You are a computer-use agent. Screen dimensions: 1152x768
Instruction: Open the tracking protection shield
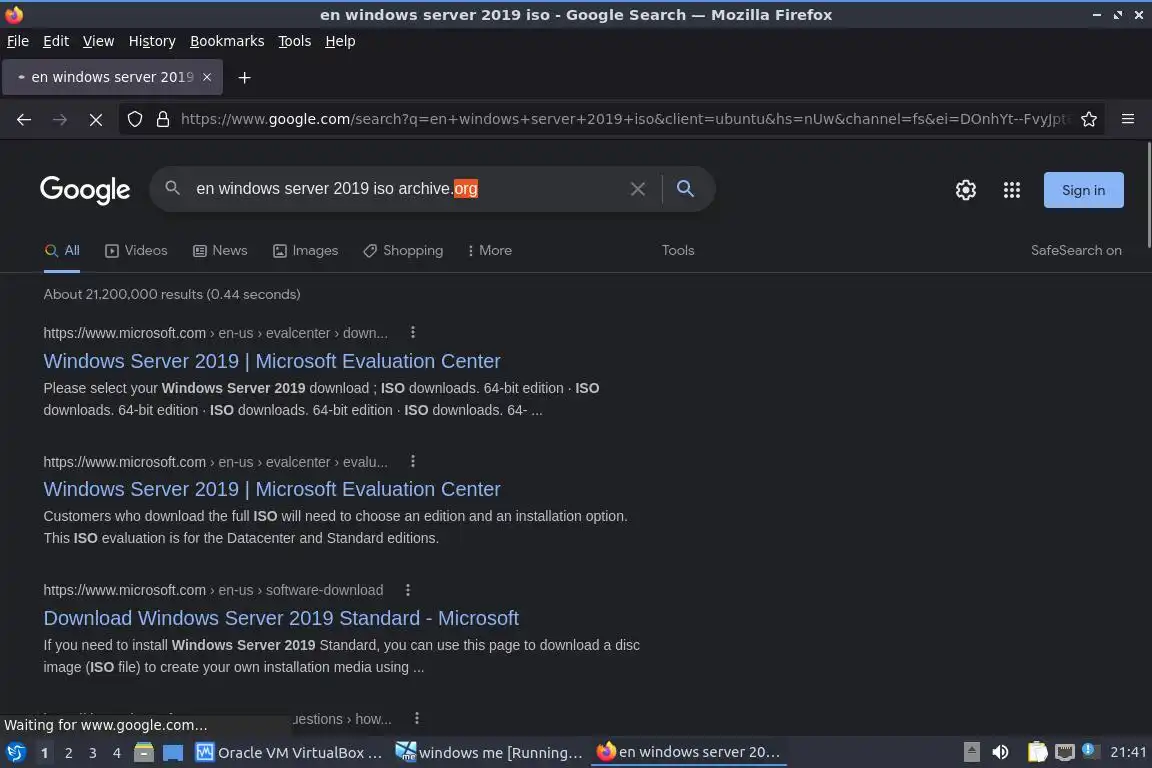pos(134,119)
